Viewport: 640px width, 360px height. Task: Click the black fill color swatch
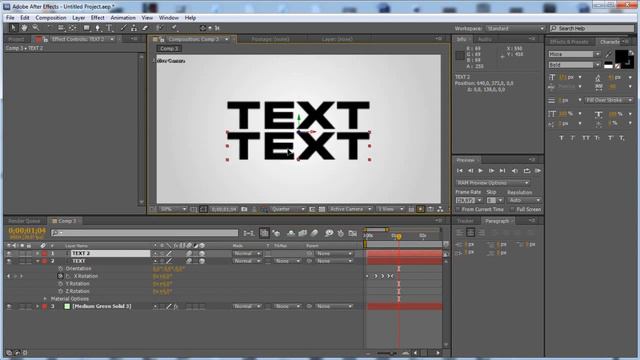pyautogui.click(x=622, y=56)
